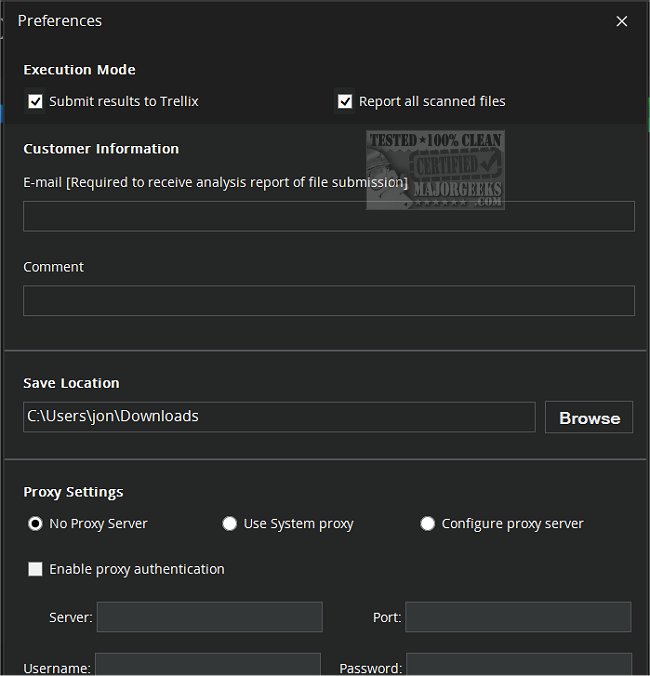This screenshot has width=650, height=676.
Task: Focus the proxy Server field
Action: tap(209, 617)
